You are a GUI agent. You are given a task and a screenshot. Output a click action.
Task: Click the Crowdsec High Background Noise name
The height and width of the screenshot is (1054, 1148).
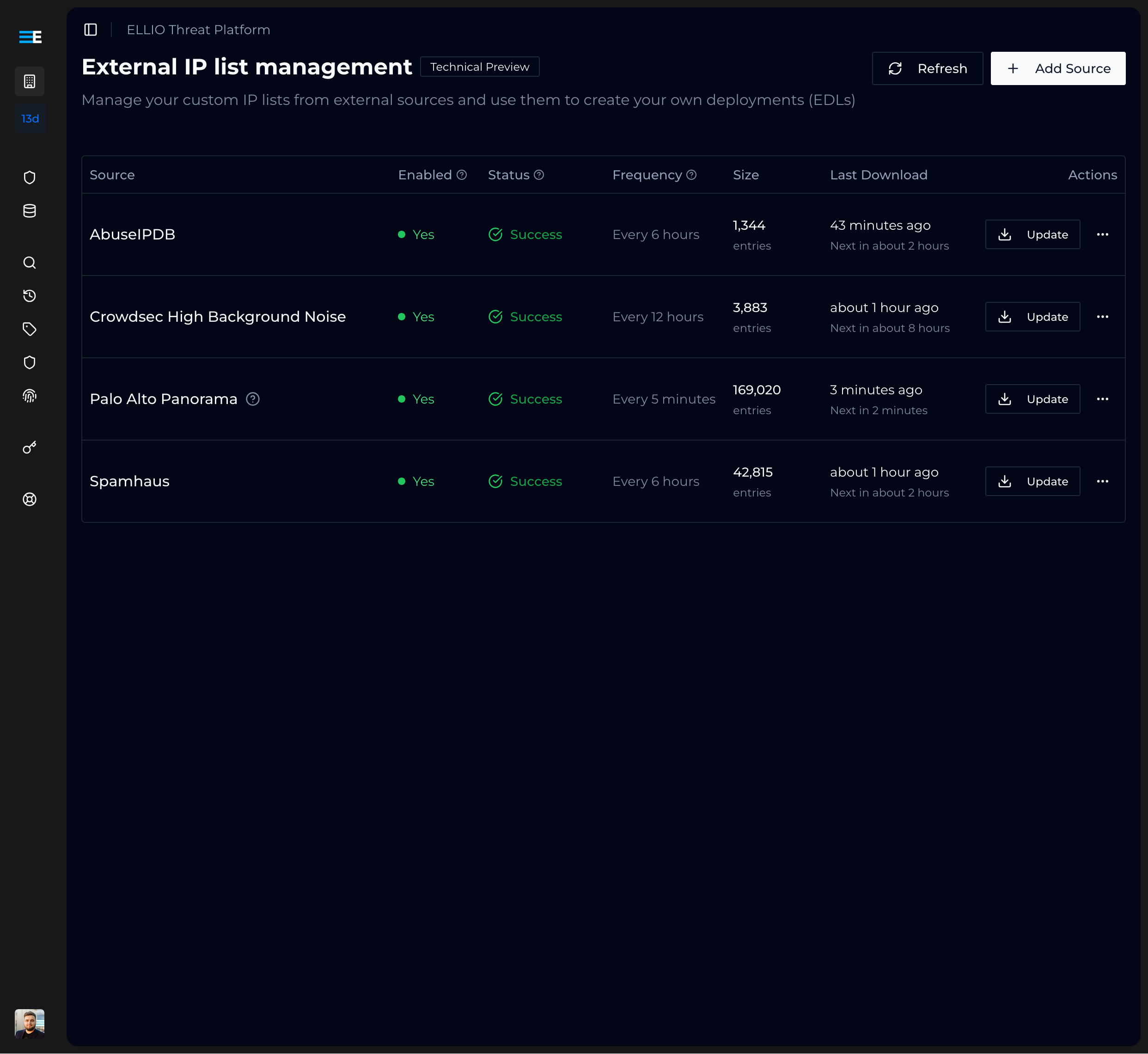(218, 317)
